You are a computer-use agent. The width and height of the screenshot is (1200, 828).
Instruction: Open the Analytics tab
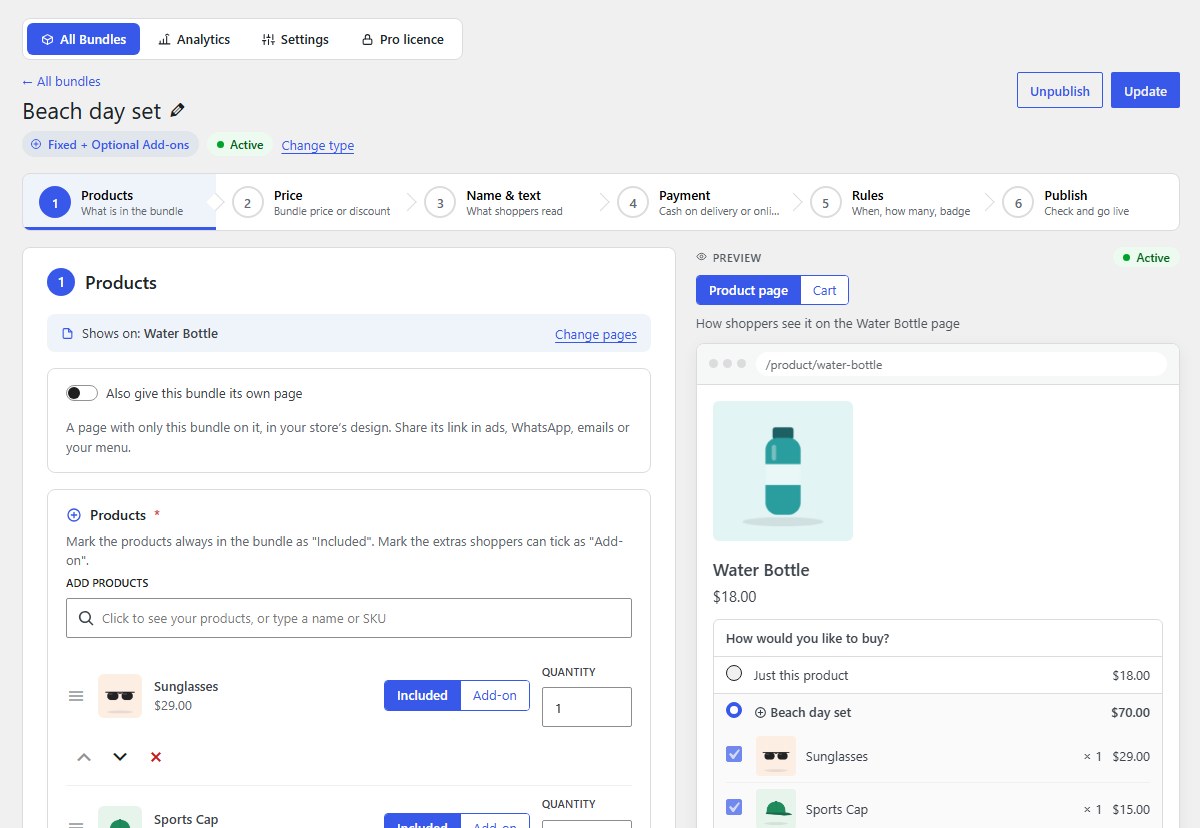tap(194, 39)
